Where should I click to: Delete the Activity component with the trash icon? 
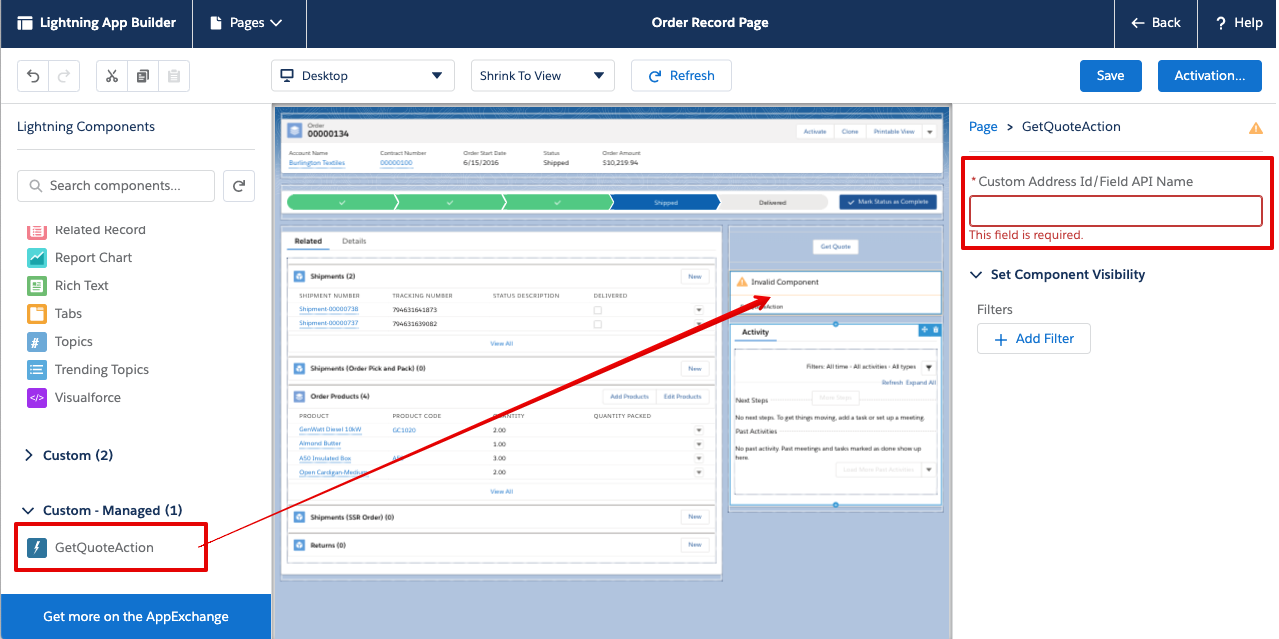(x=936, y=330)
